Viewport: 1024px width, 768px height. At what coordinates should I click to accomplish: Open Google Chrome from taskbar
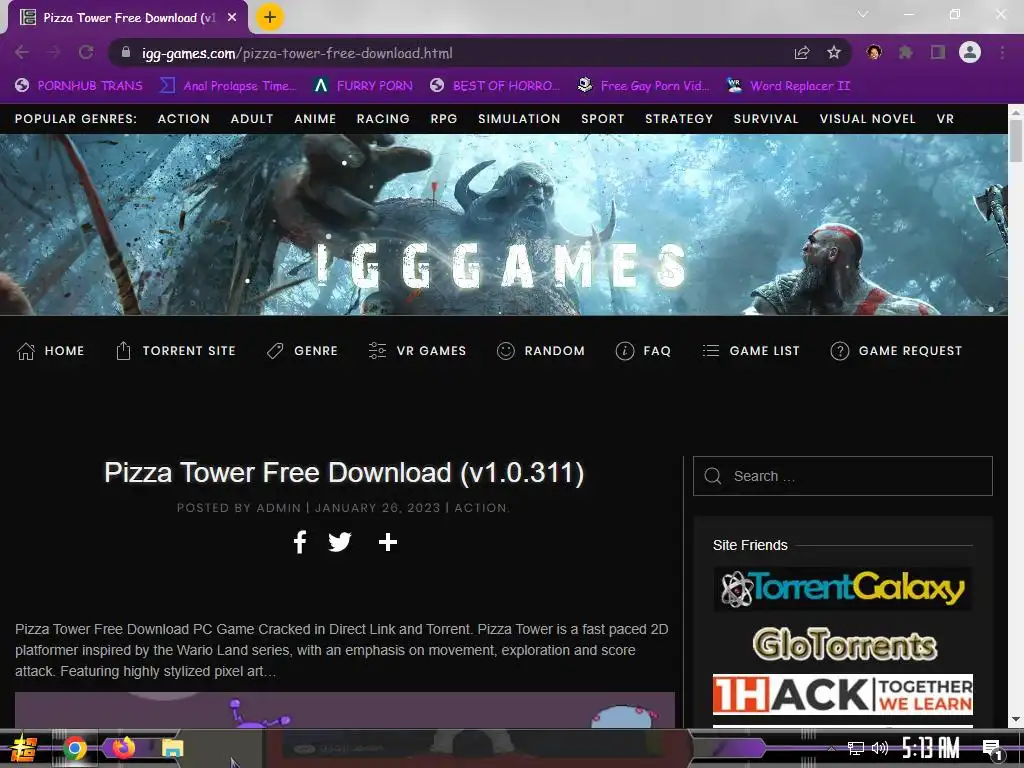tap(74, 748)
